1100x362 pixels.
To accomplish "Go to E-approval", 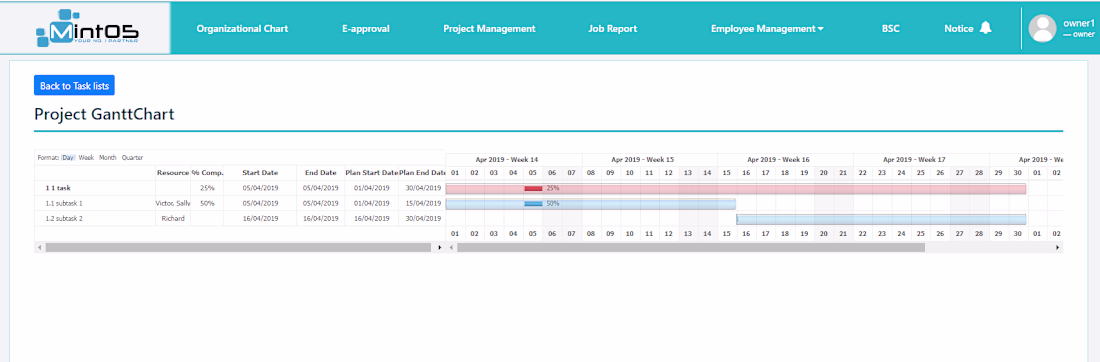I will [x=365, y=29].
